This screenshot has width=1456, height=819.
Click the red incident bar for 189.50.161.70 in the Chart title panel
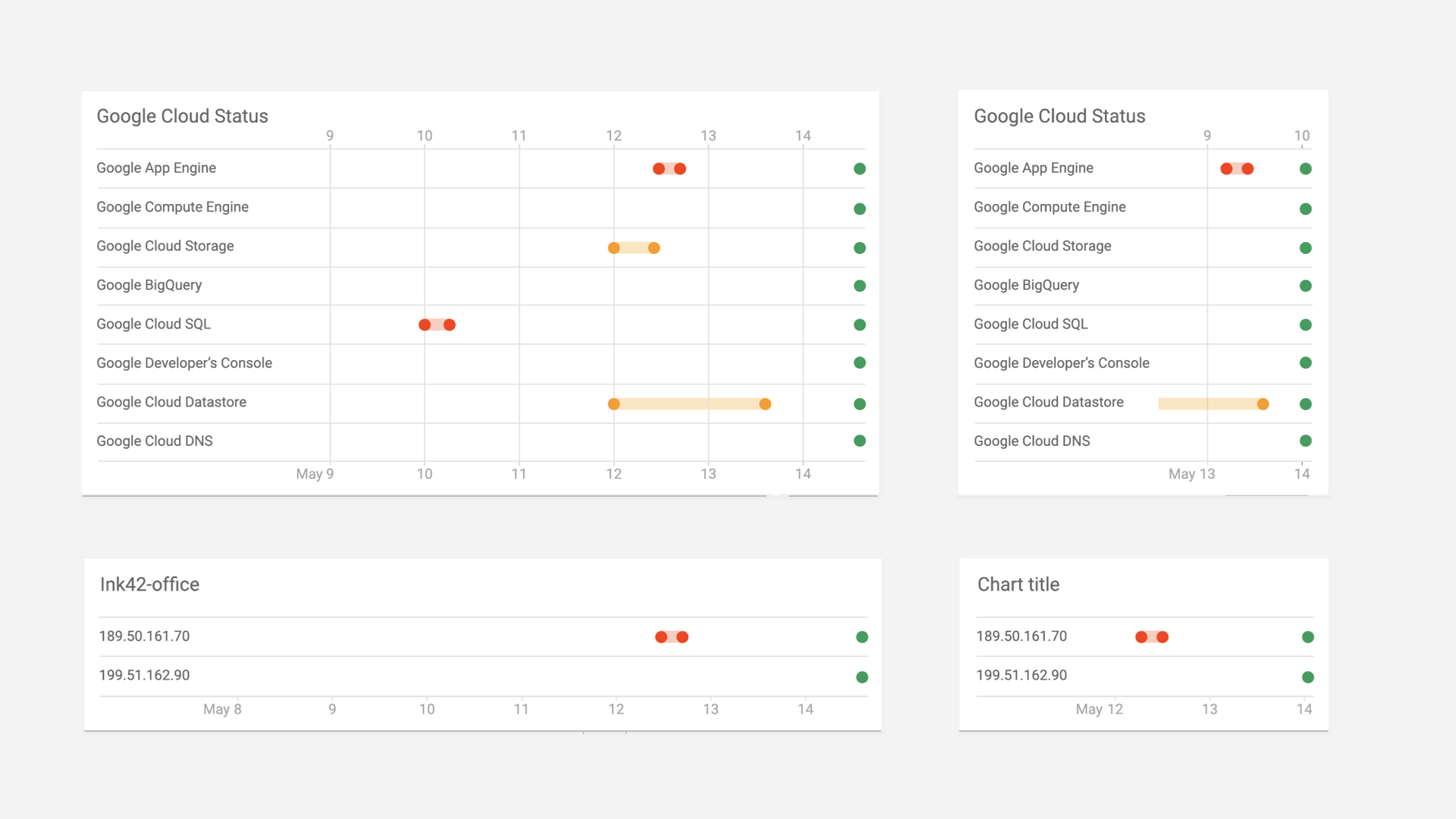1152,637
